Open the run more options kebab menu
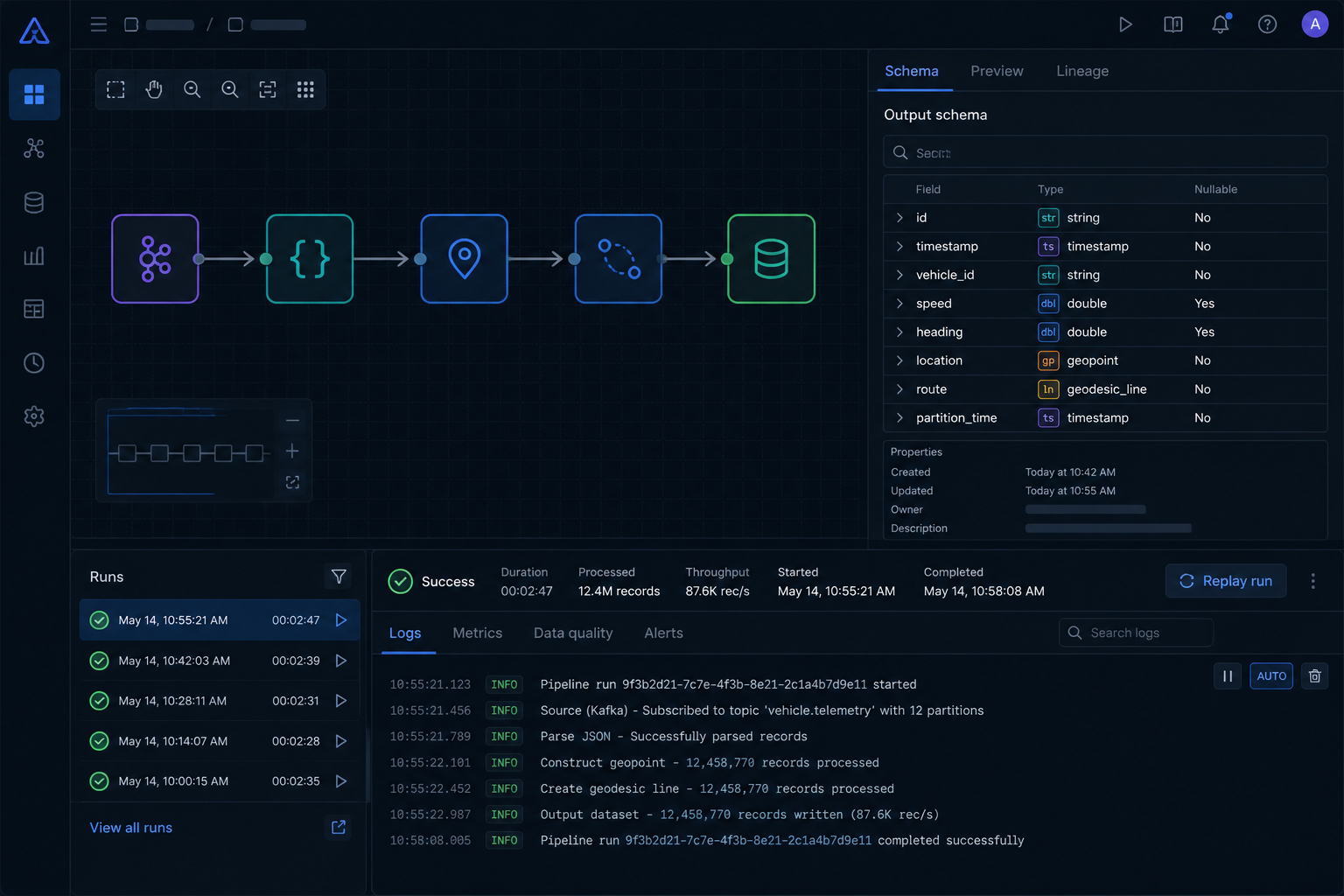 point(1312,581)
